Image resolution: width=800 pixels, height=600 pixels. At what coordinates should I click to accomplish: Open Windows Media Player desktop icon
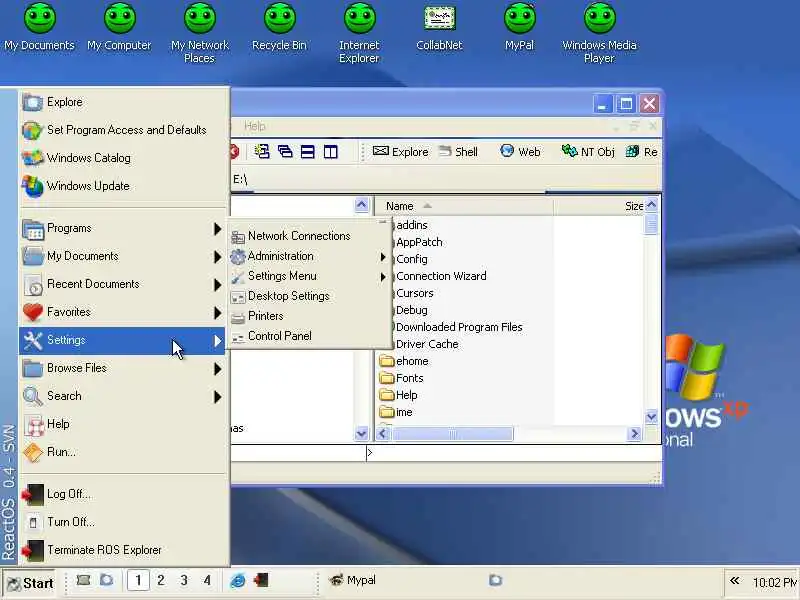[x=599, y=33]
